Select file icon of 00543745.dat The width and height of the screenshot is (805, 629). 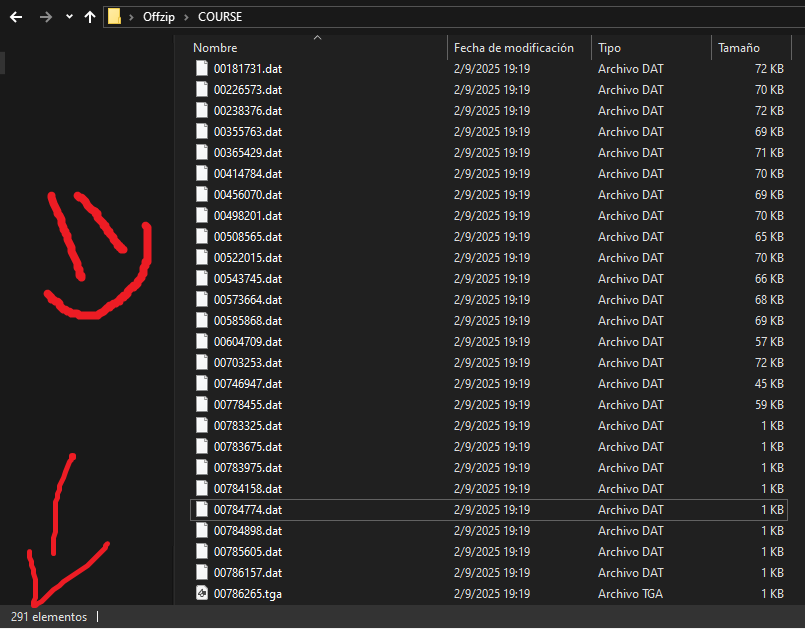(202, 278)
